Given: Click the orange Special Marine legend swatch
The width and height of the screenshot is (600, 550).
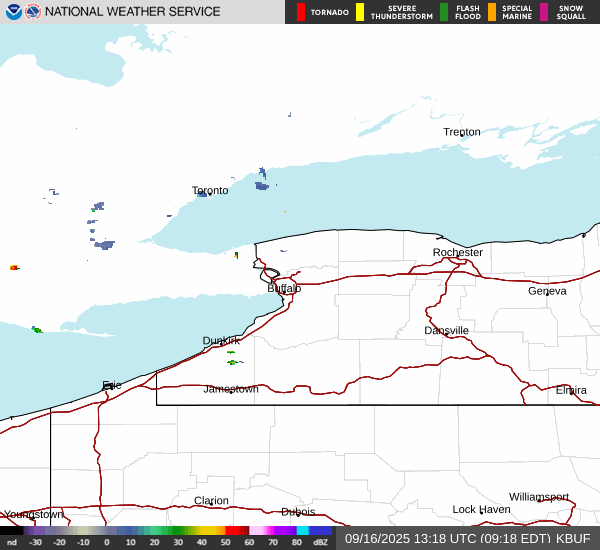Looking at the screenshot, I should pos(492,12).
